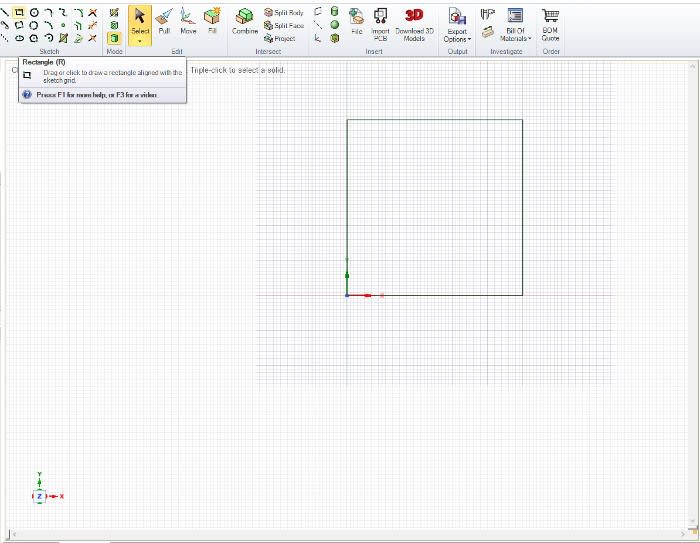
Task: Click BOM Quote
Action: coord(550,25)
